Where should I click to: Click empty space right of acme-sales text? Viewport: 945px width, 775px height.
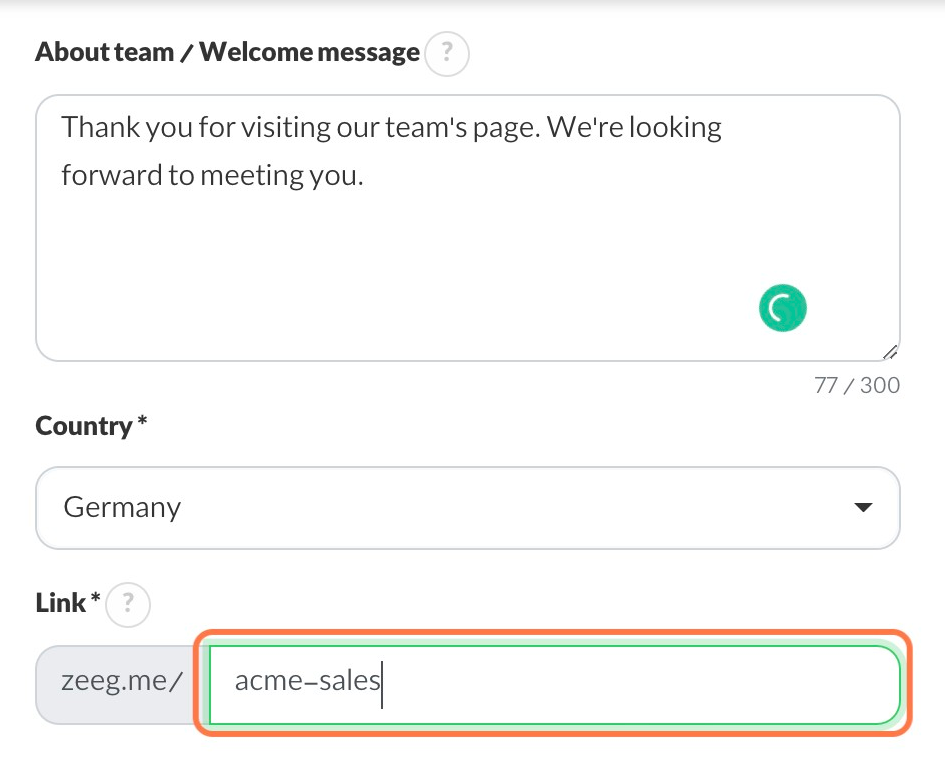(x=640, y=685)
